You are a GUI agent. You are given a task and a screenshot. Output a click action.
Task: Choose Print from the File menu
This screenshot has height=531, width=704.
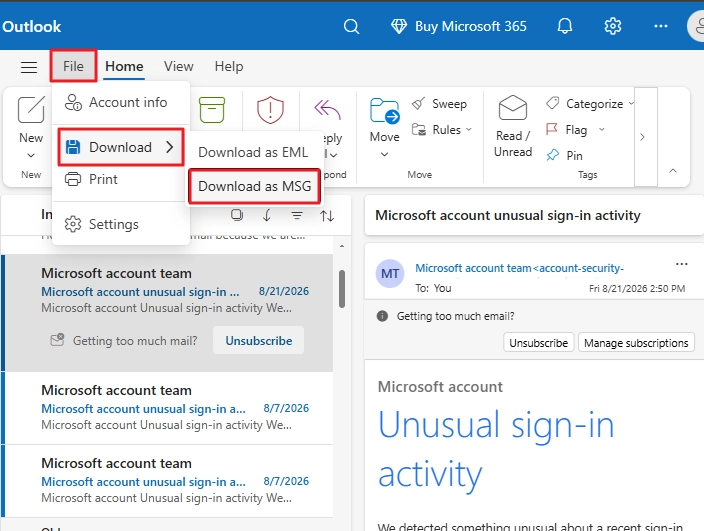point(121,179)
